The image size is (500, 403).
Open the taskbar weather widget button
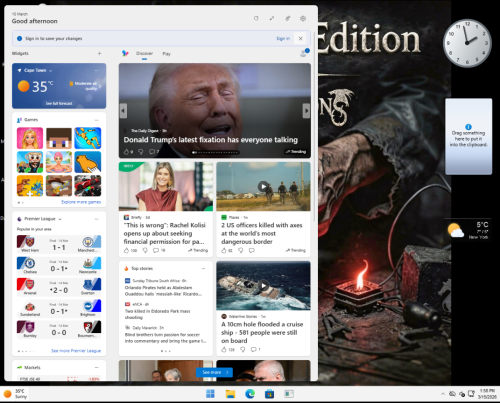click(15, 394)
